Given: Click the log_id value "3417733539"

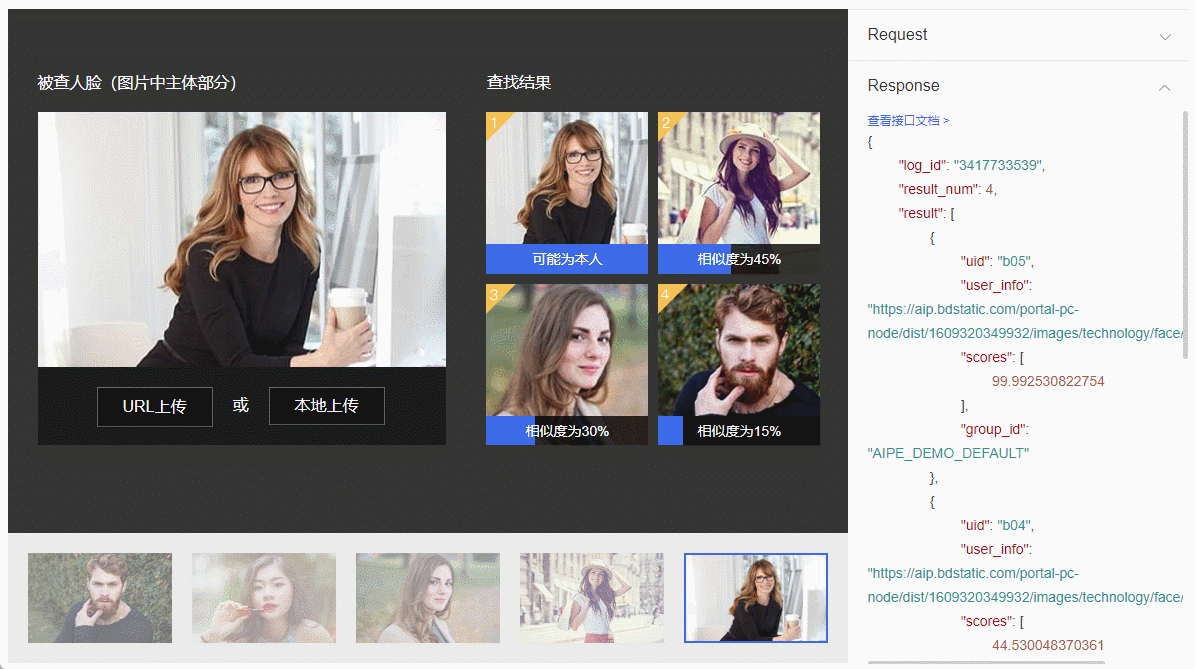Looking at the screenshot, I should tap(997, 165).
